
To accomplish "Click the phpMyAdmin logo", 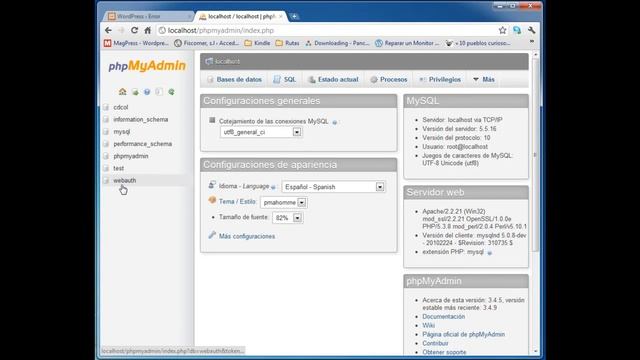I will click(x=147, y=66).
